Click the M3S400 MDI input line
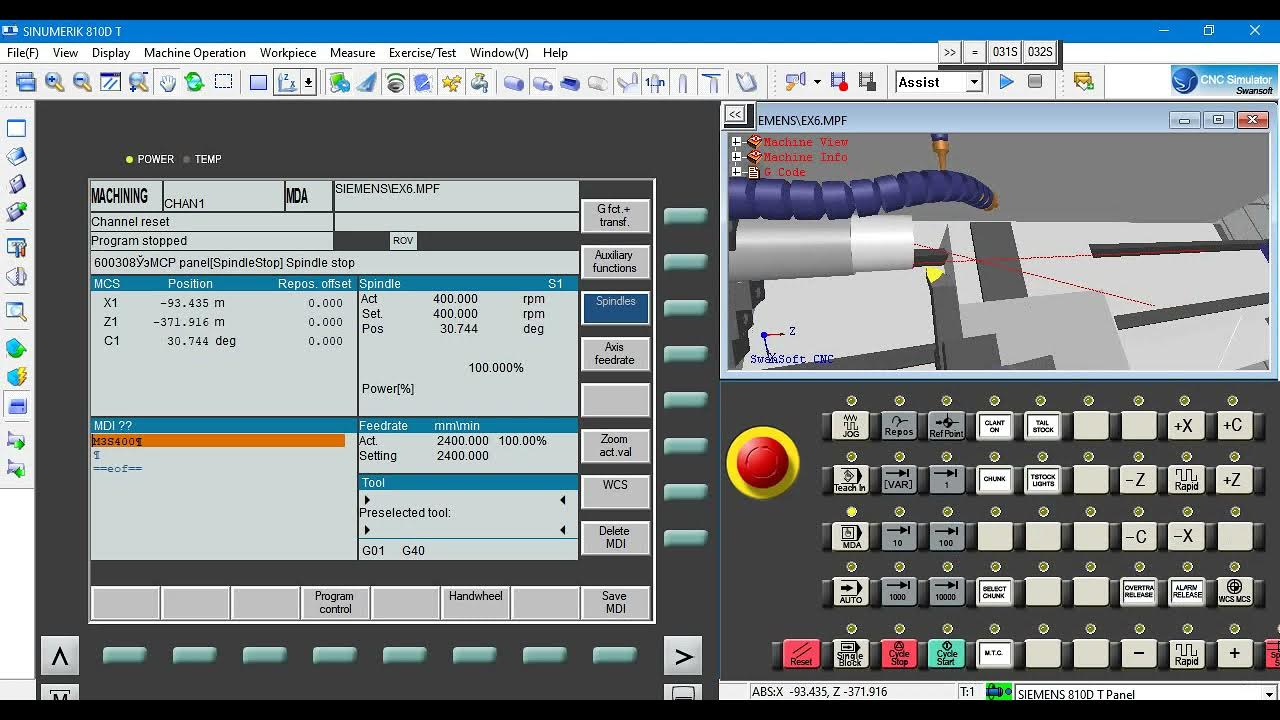The image size is (1280, 720). [x=218, y=441]
